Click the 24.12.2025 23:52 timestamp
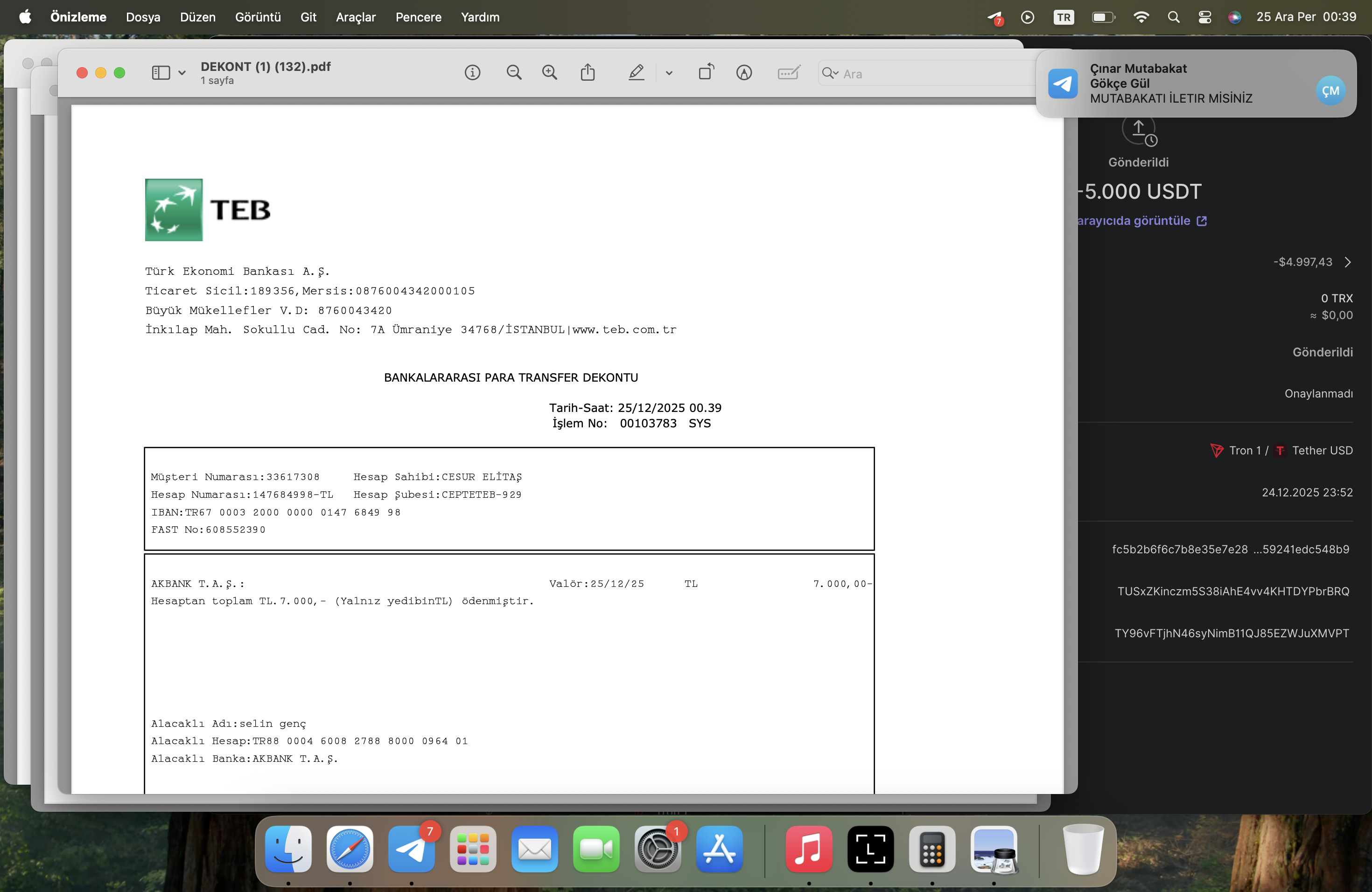Image resolution: width=1372 pixels, height=892 pixels. coord(1307,493)
